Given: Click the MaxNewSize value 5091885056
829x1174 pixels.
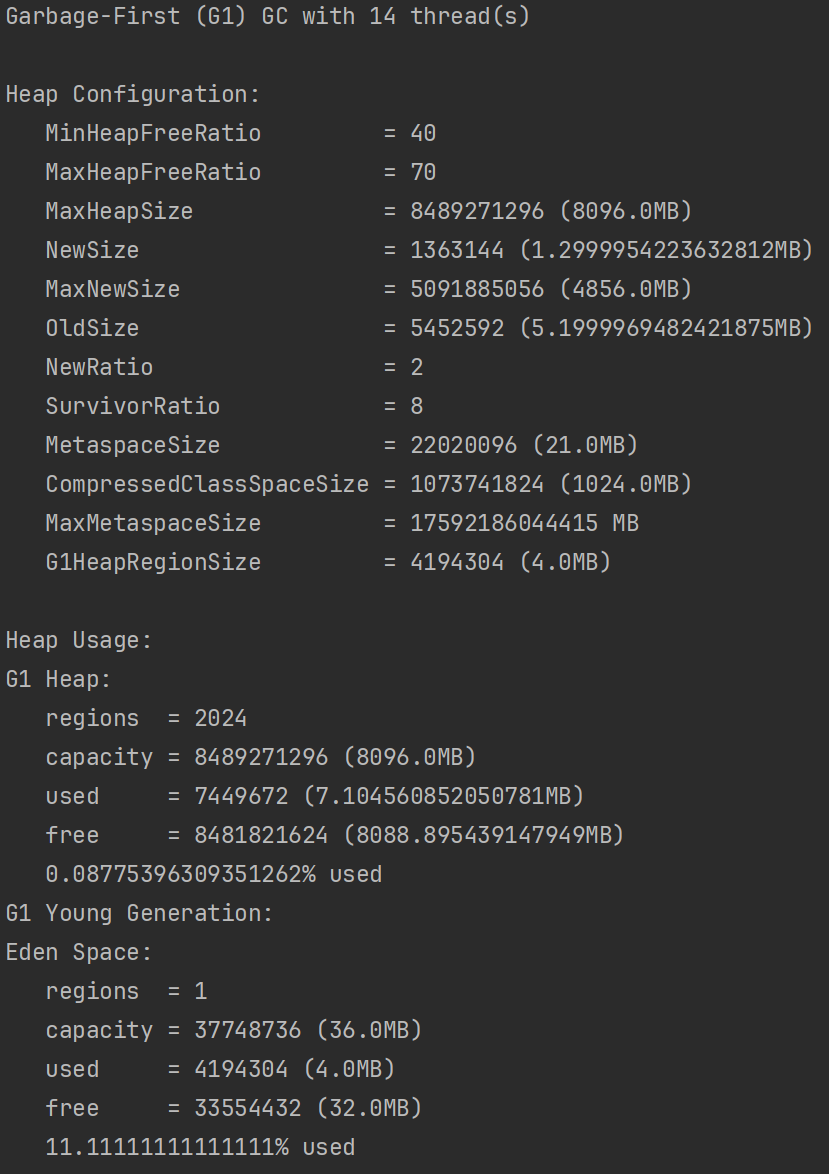Looking at the screenshot, I should tap(477, 290).
